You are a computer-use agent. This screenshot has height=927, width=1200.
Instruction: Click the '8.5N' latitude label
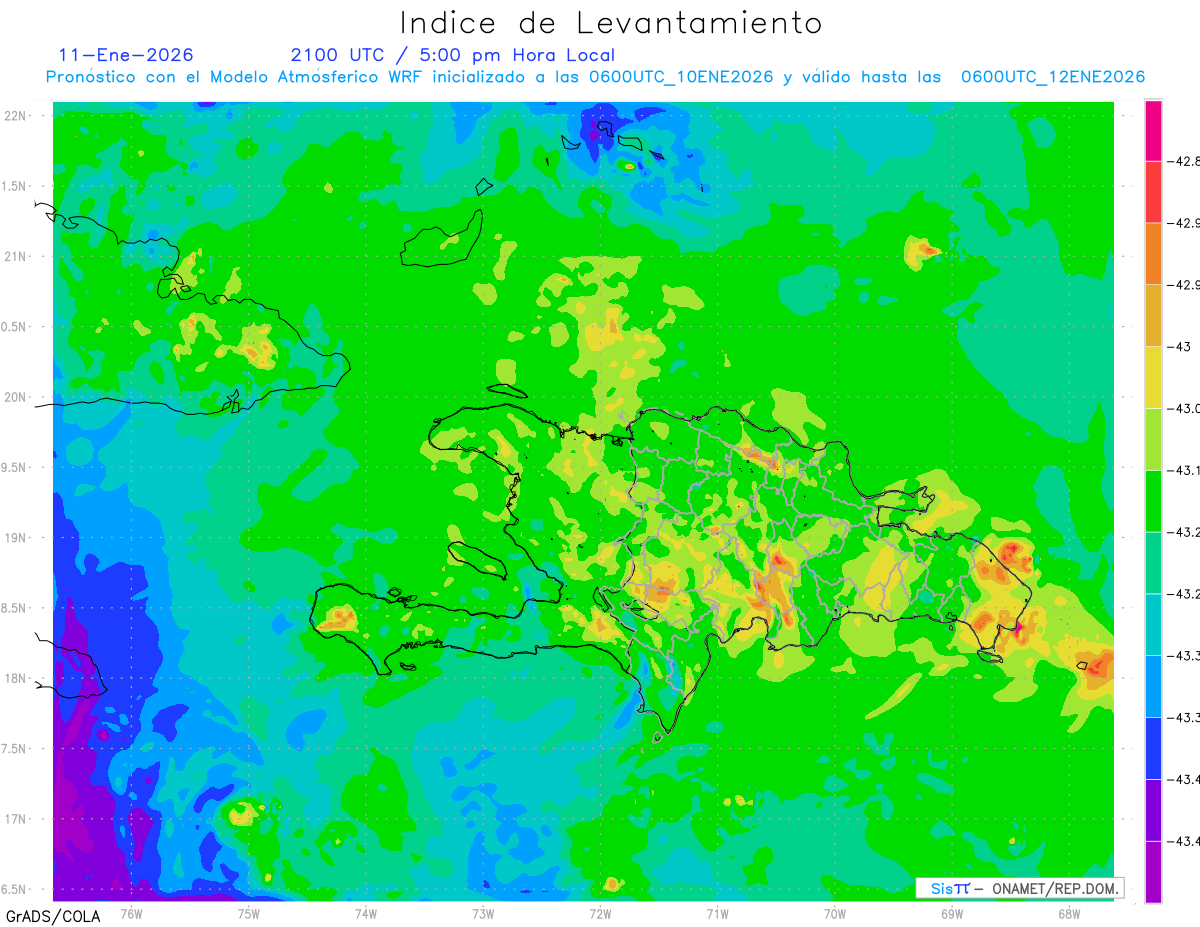(15, 608)
